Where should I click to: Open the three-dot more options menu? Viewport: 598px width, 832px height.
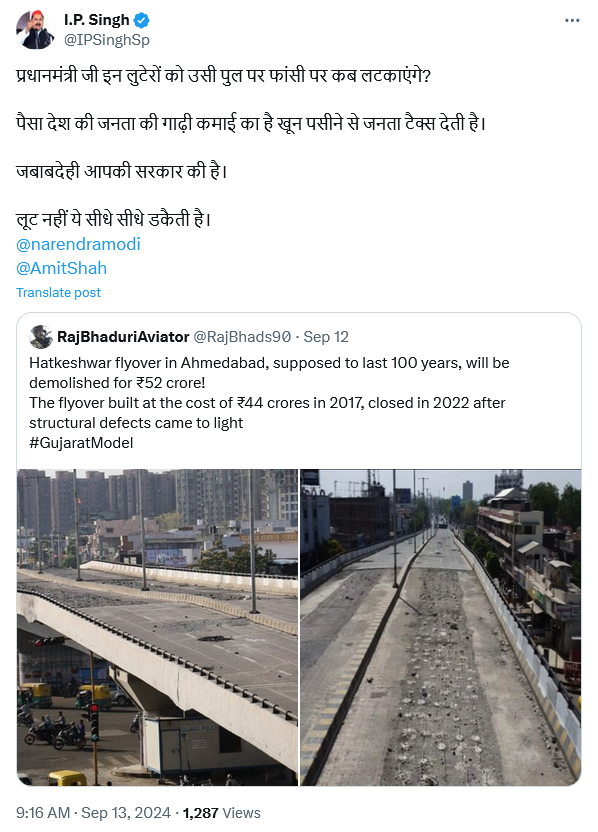tap(571, 20)
